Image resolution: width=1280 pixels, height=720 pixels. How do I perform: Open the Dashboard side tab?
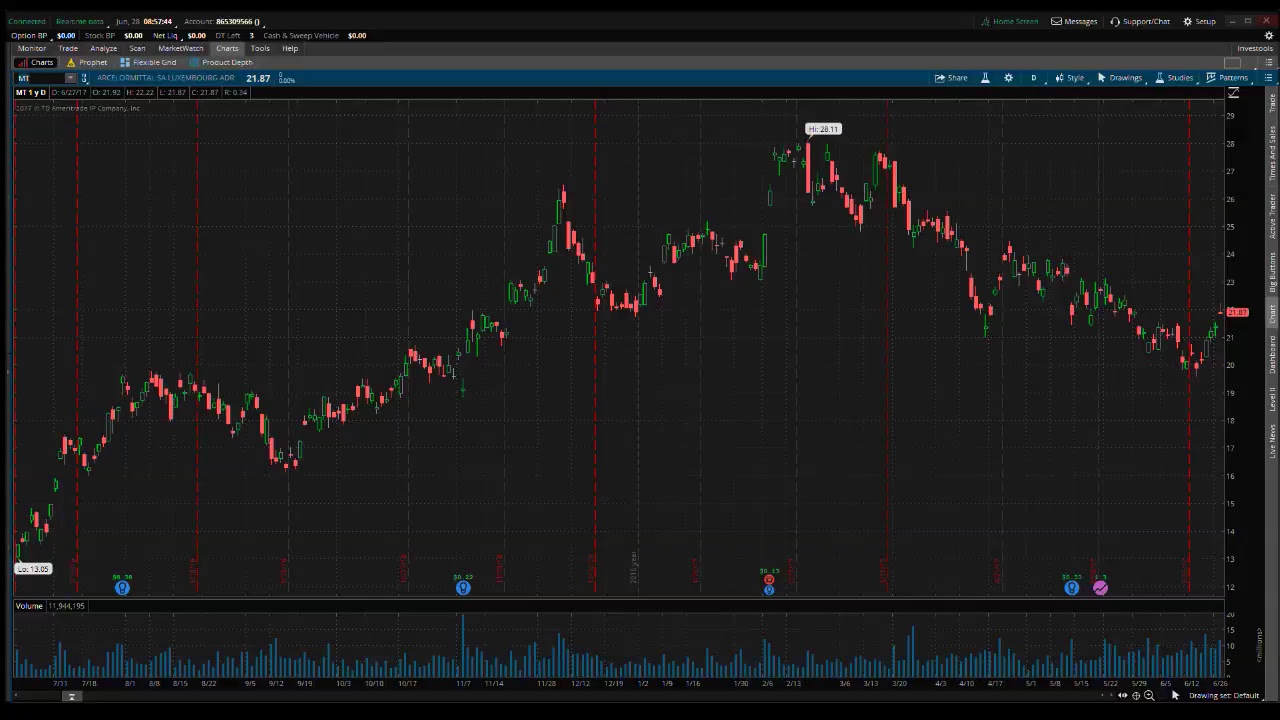(x=1273, y=355)
